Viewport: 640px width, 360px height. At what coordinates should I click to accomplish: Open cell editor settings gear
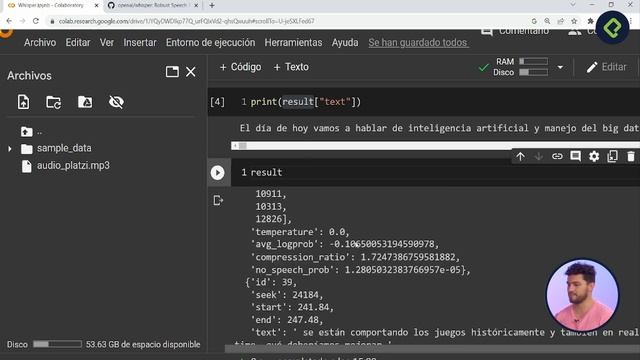coord(594,156)
